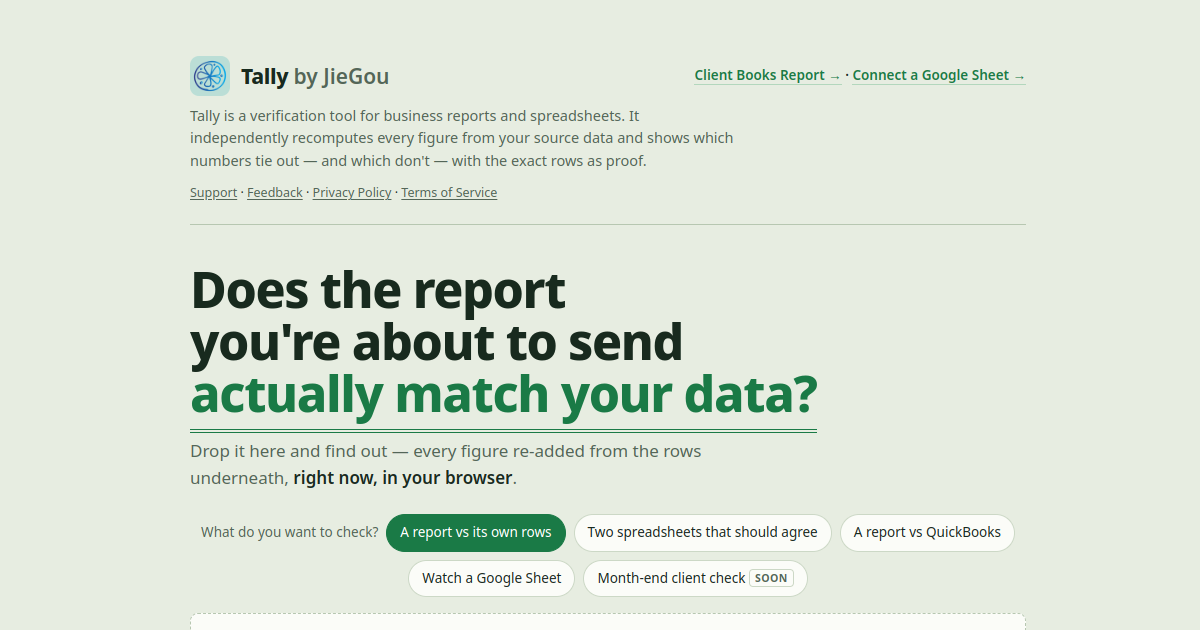View the Terms of Service page
Screen dimensions: 1200x630
[449, 193]
